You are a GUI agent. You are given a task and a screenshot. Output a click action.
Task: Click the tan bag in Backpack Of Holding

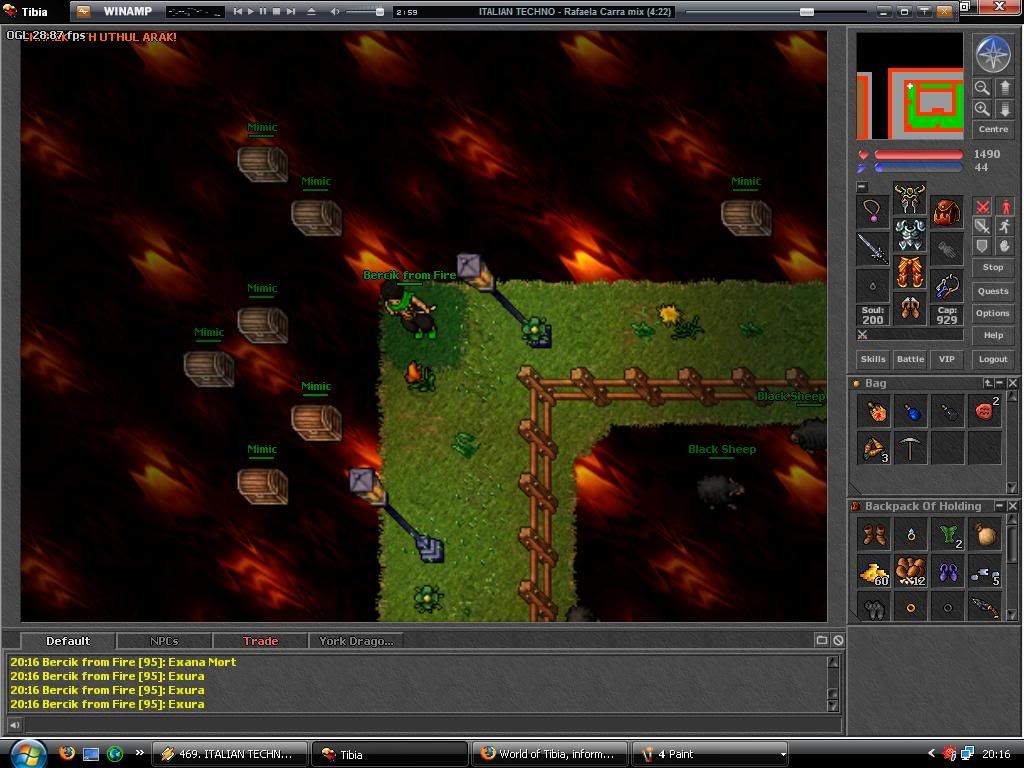click(985, 535)
